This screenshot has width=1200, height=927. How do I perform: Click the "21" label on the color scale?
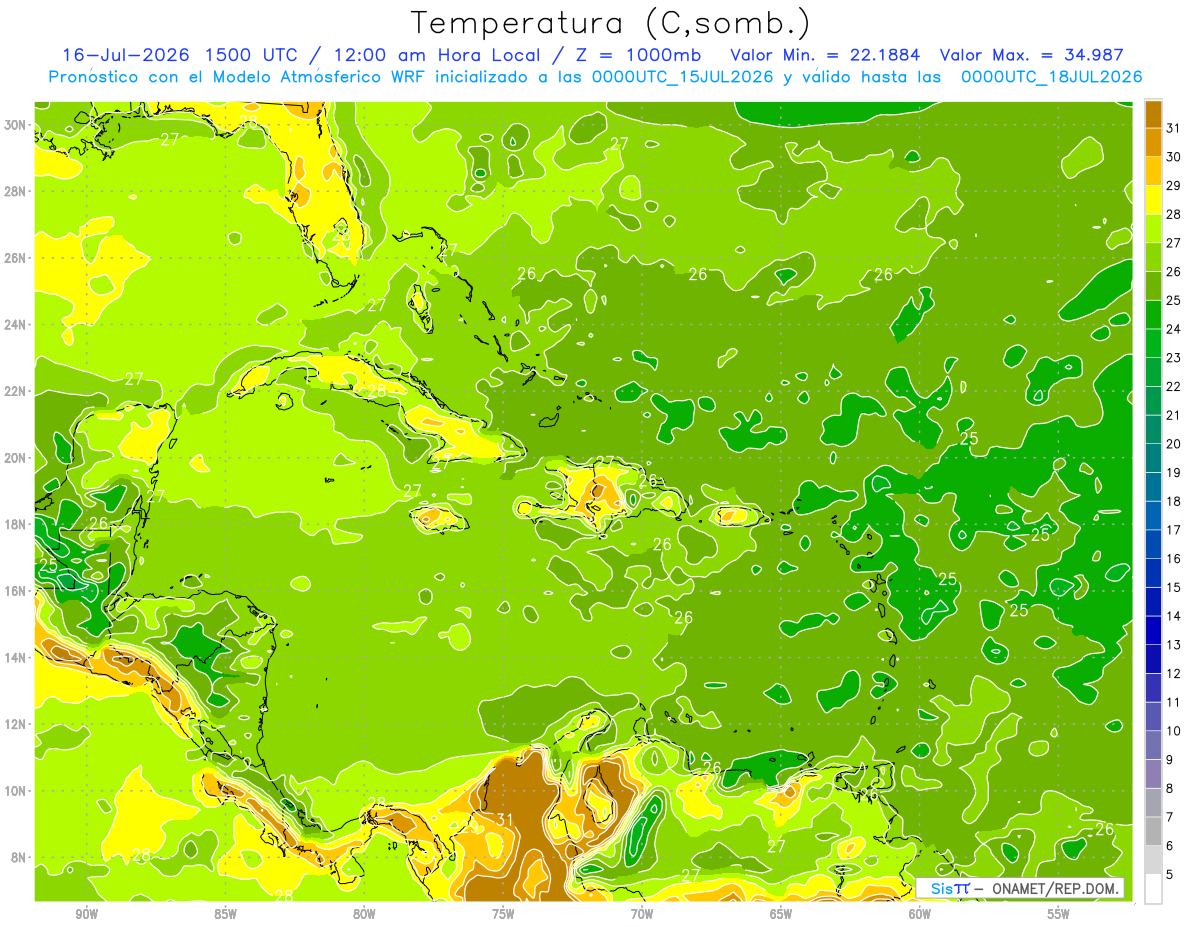pyautogui.click(x=1174, y=415)
